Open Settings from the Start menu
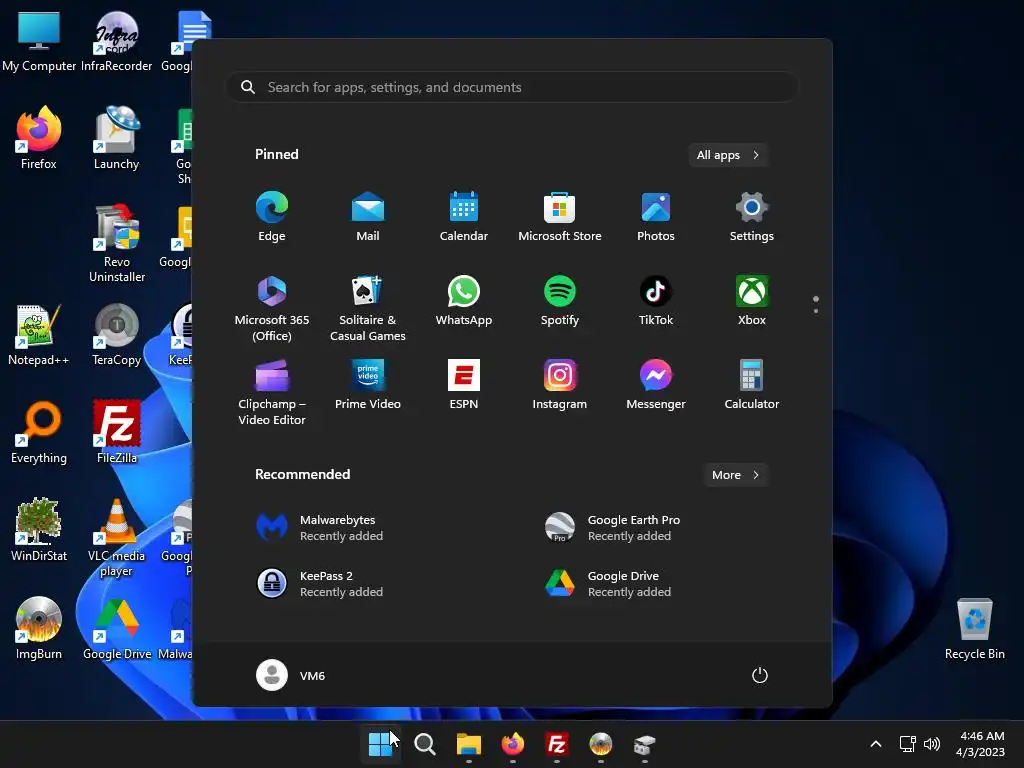This screenshot has width=1024, height=768. click(x=752, y=217)
